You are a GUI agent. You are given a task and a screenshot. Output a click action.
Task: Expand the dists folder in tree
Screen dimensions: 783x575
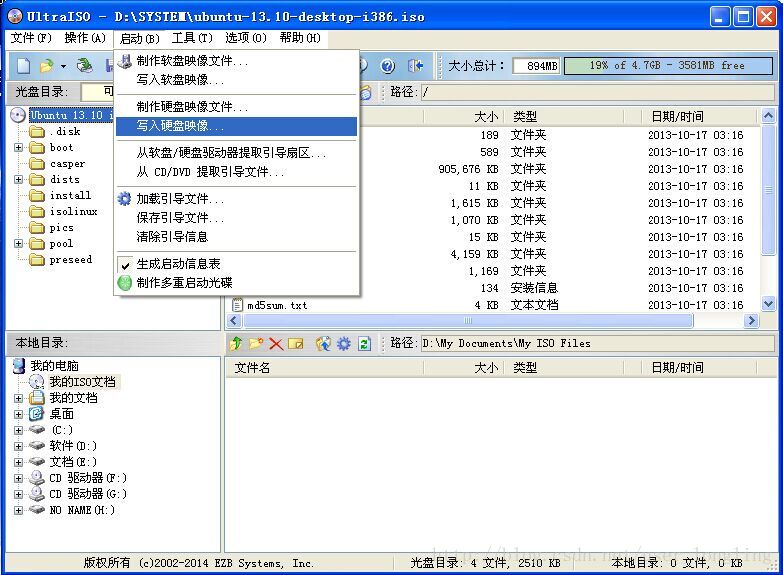tap(18, 179)
